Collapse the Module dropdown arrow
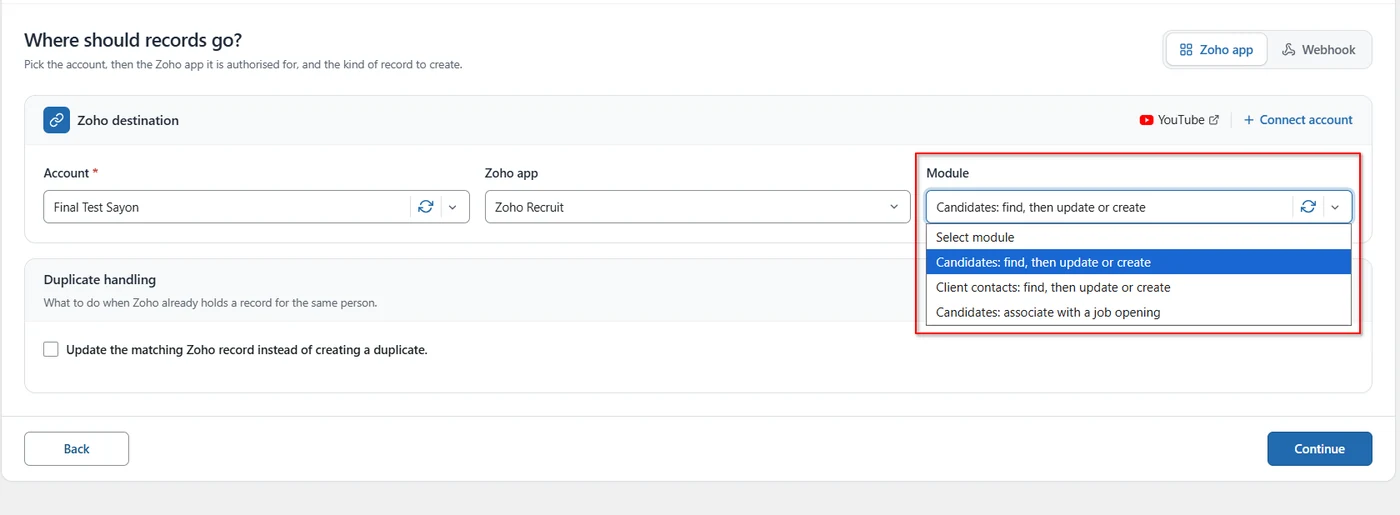 pyautogui.click(x=1335, y=207)
